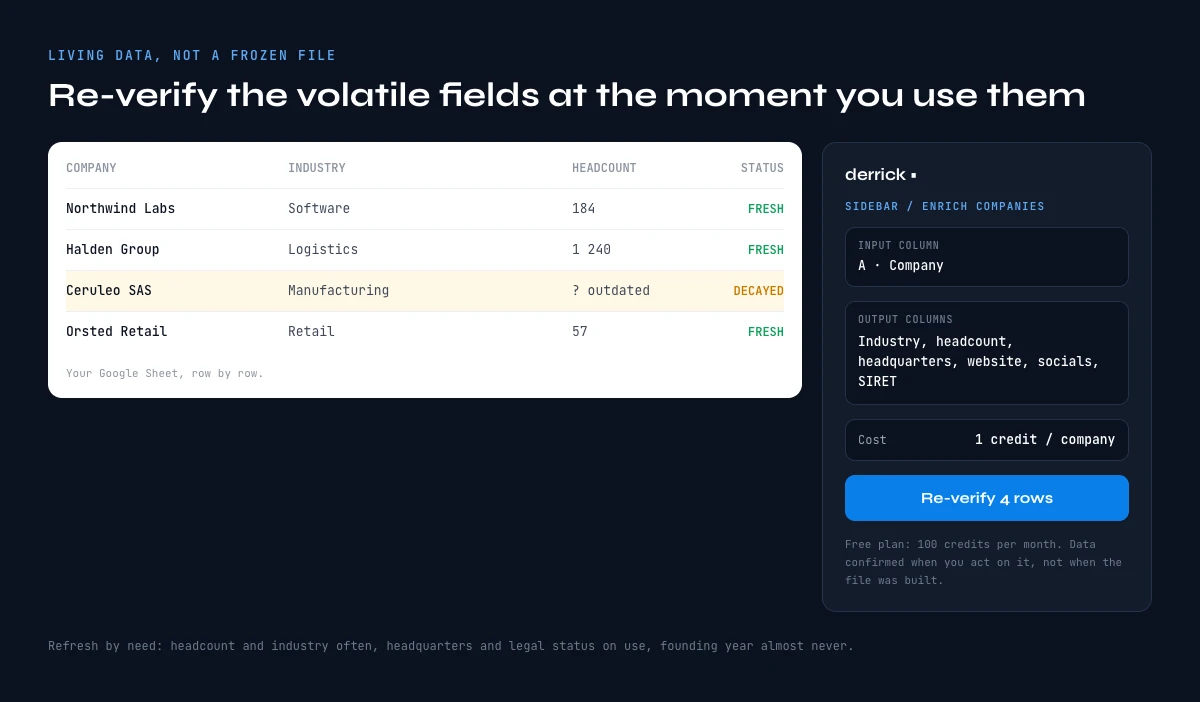
Task: Click the Company column header
Action: coord(91,168)
